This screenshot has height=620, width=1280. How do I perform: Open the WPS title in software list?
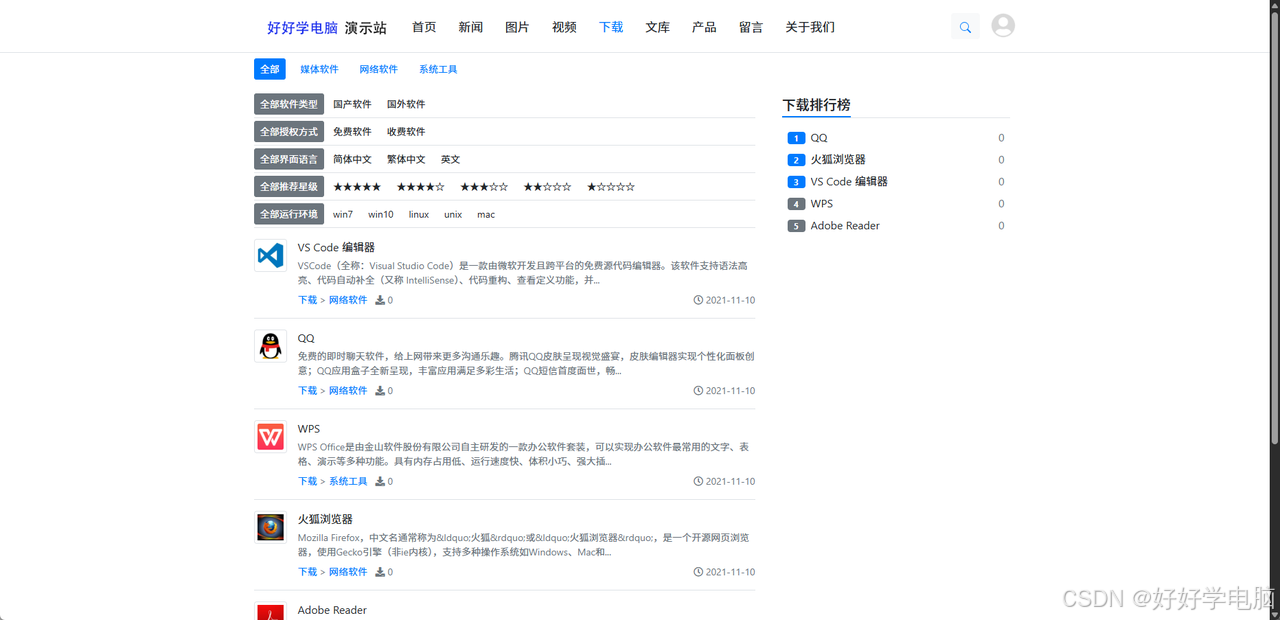(309, 429)
